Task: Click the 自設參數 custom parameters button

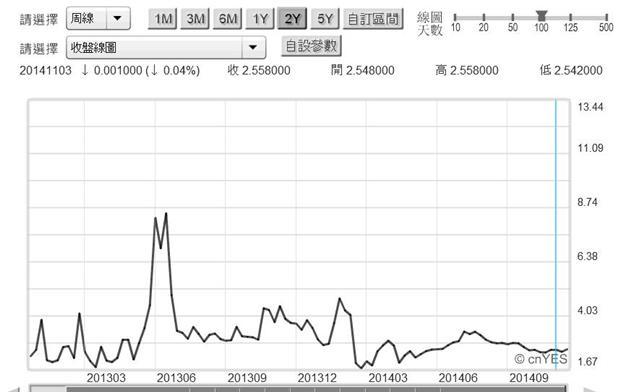Action: tap(311, 46)
